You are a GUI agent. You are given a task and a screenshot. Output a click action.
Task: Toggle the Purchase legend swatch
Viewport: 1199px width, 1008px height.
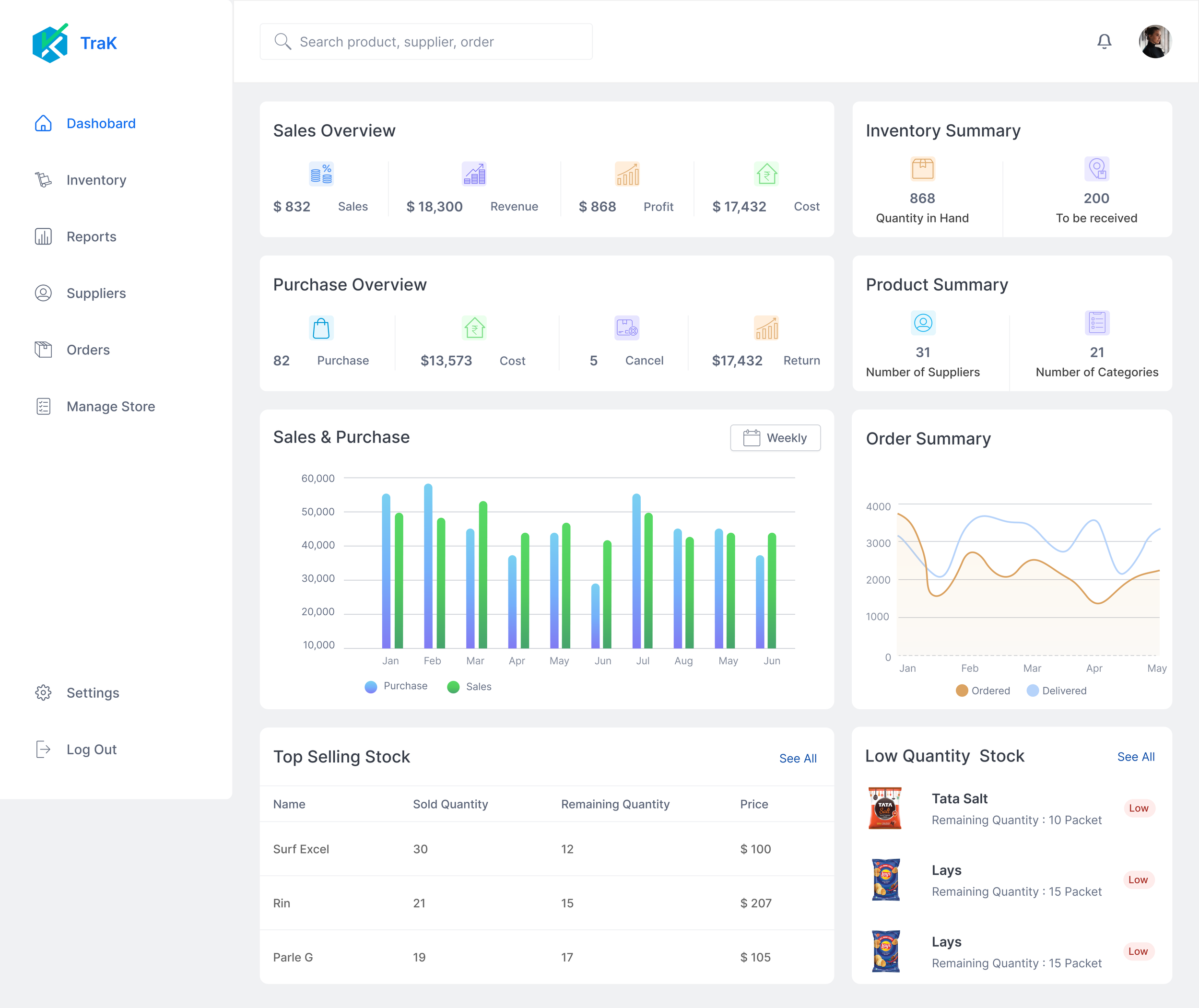click(x=371, y=686)
